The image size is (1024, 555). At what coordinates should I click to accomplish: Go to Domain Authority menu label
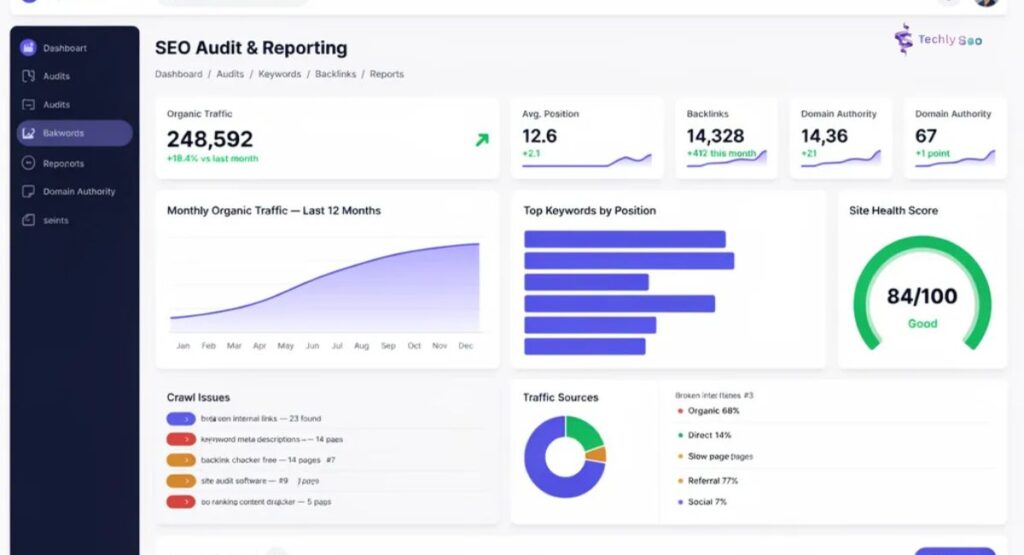point(79,191)
